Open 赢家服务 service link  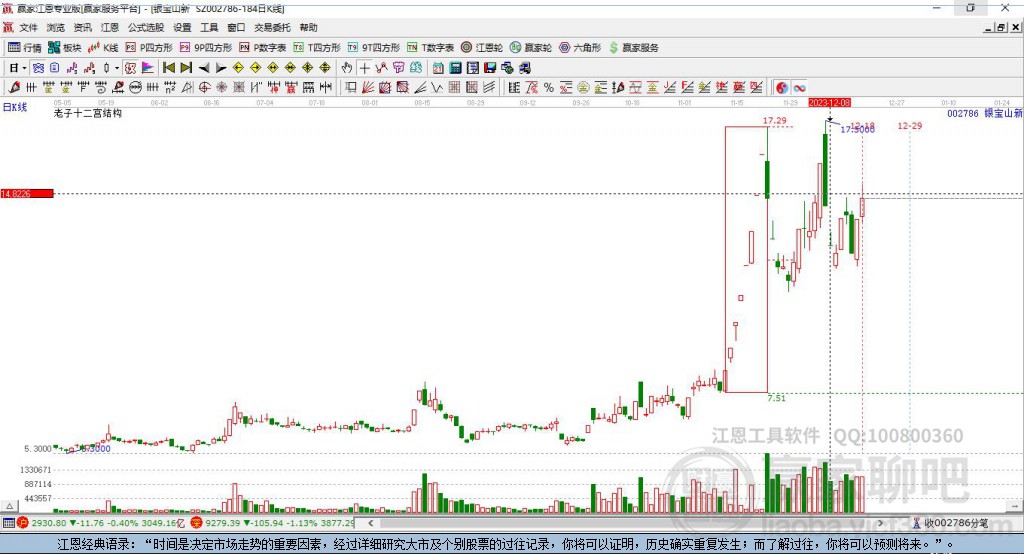pyautogui.click(x=633, y=48)
